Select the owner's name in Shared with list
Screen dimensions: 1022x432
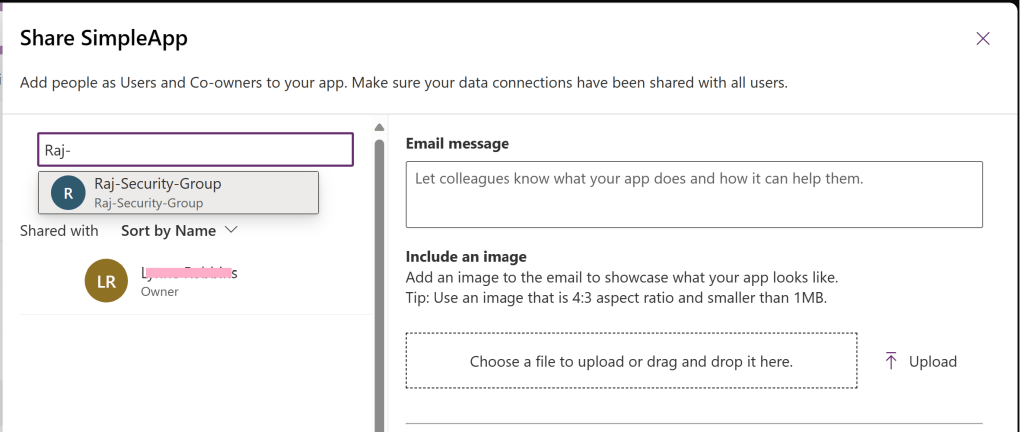[189, 272]
